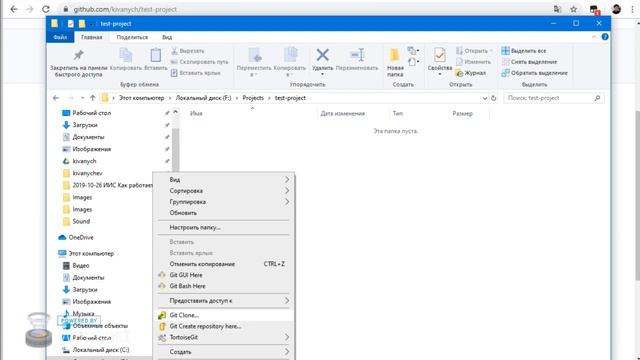
Task: Select Sound folder in sidebar
Action: tap(81, 221)
